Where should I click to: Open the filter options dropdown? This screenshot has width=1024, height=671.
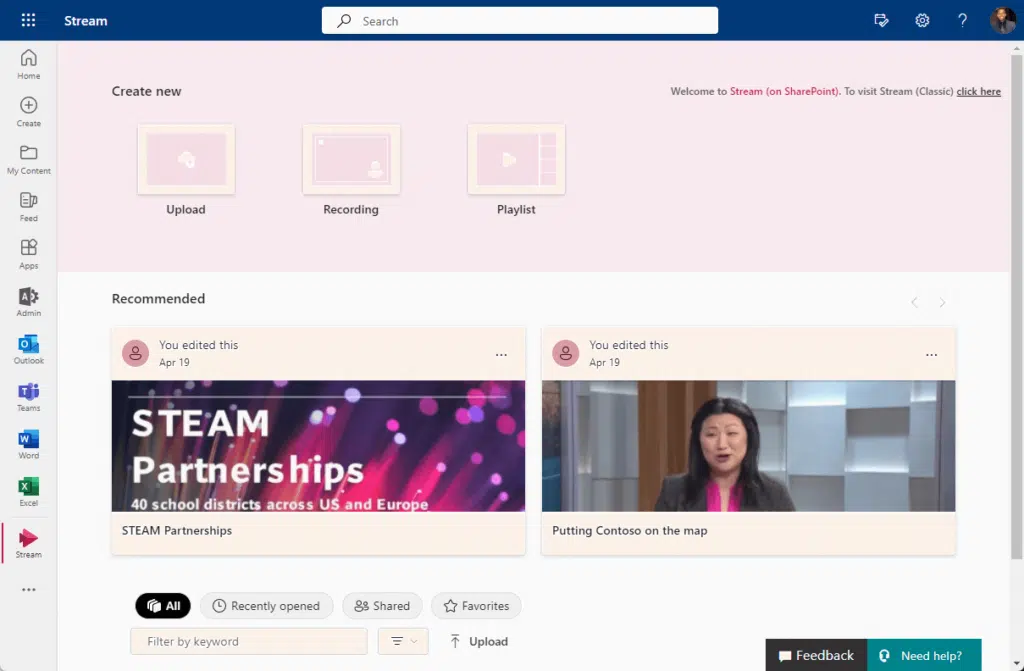(x=403, y=642)
